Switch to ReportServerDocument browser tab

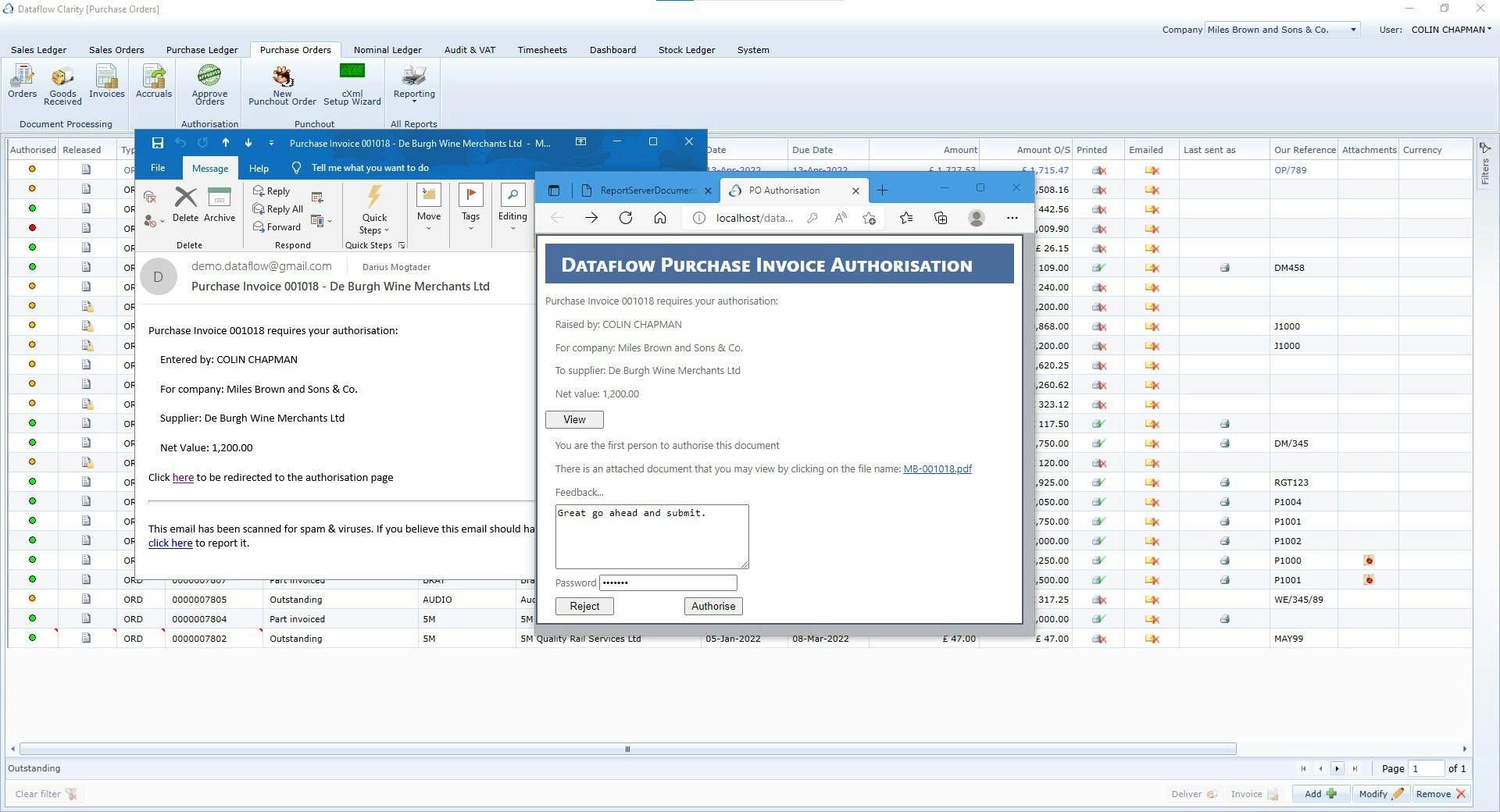[648, 191]
